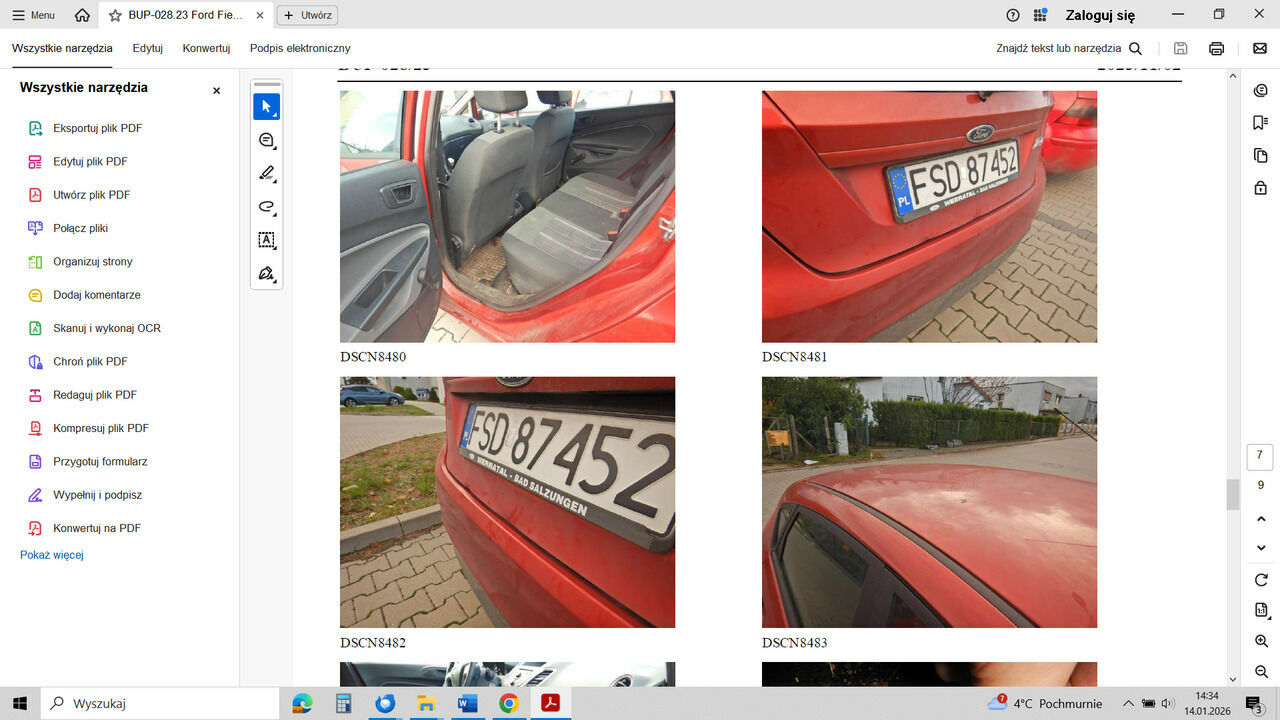The width and height of the screenshot is (1280, 720).
Task: Select the comment bubble tool in floating toolbar
Action: click(x=266, y=140)
